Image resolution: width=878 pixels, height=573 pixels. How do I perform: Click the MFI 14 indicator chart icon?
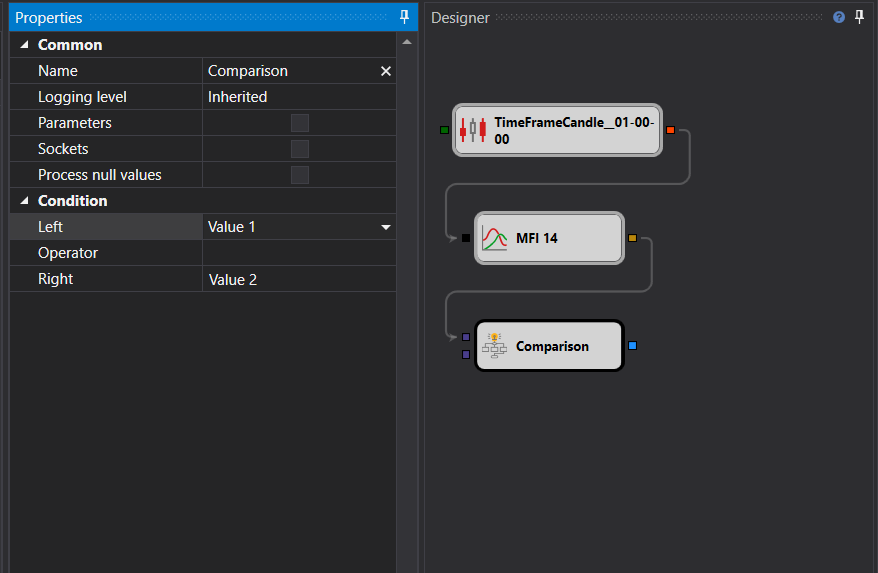point(494,238)
